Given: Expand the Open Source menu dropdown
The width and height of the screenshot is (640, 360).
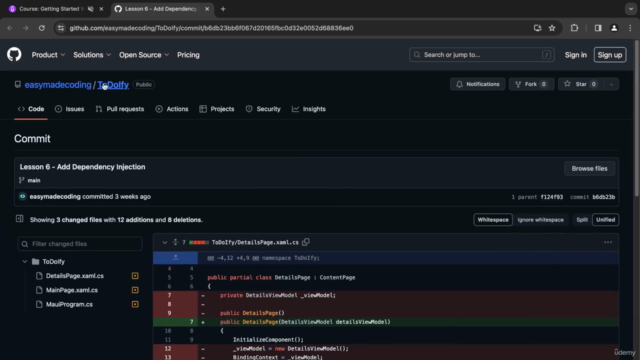Looking at the screenshot, I should click(144, 55).
